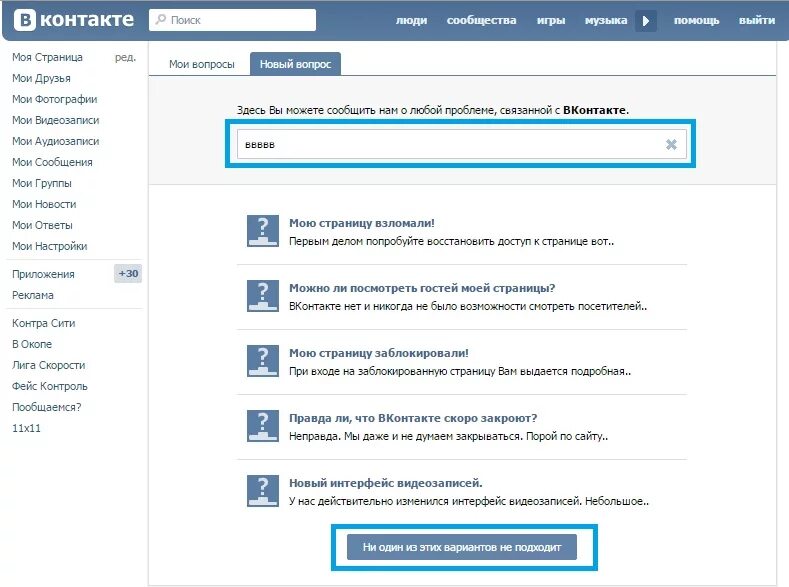This screenshot has height=587, width=789.
Task: Go to 'Моя Страница' in sidebar
Action: point(47,57)
